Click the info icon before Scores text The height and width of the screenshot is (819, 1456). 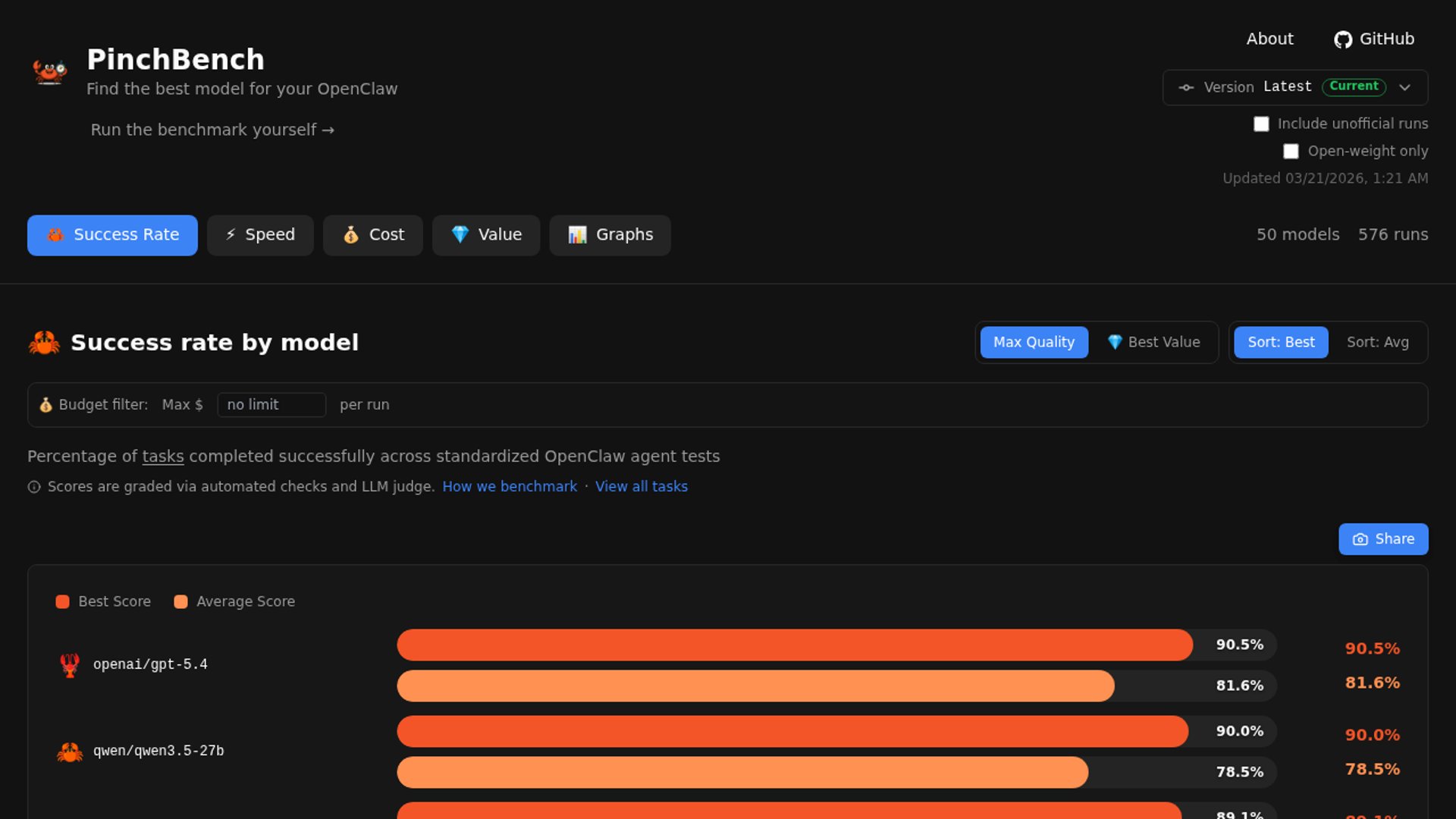[x=34, y=487]
